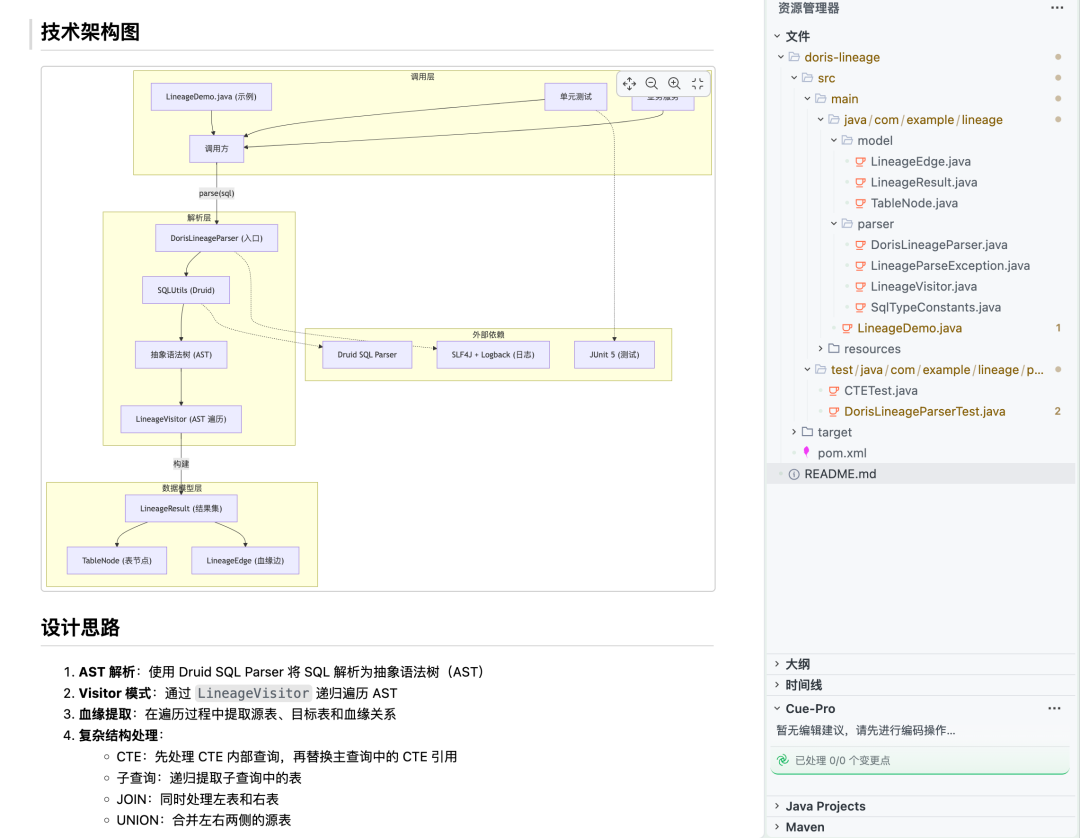The height and width of the screenshot is (838, 1080).
Task: Click the SLF4J + Logback diagram node
Action: click(493, 355)
